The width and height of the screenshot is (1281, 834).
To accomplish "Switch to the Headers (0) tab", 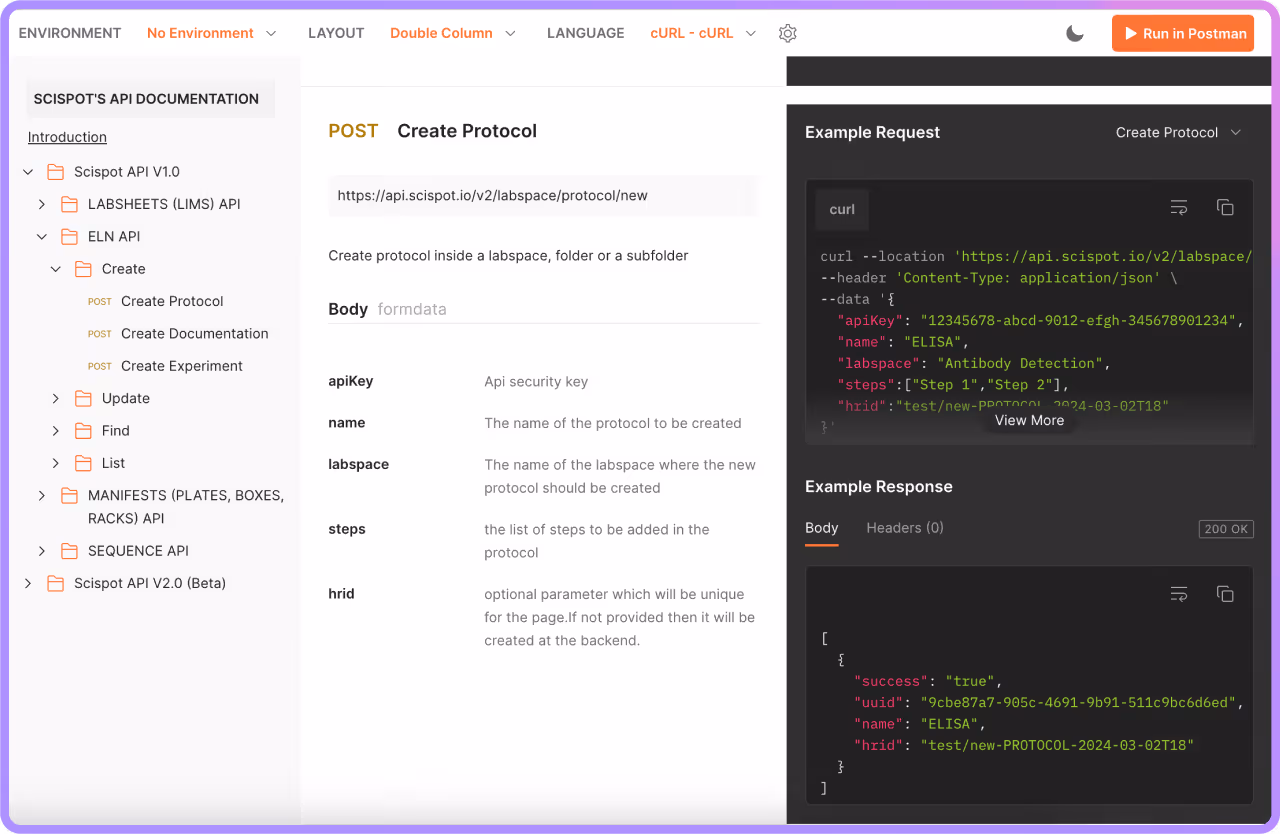I will click(904, 527).
